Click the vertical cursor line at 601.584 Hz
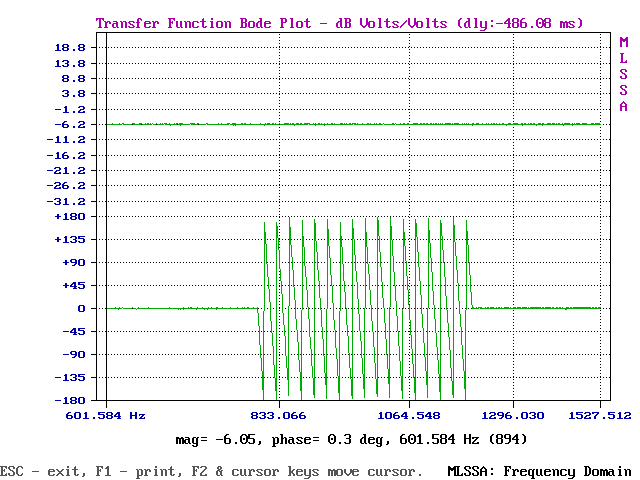This screenshot has height=480, width=640. pos(107,216)
